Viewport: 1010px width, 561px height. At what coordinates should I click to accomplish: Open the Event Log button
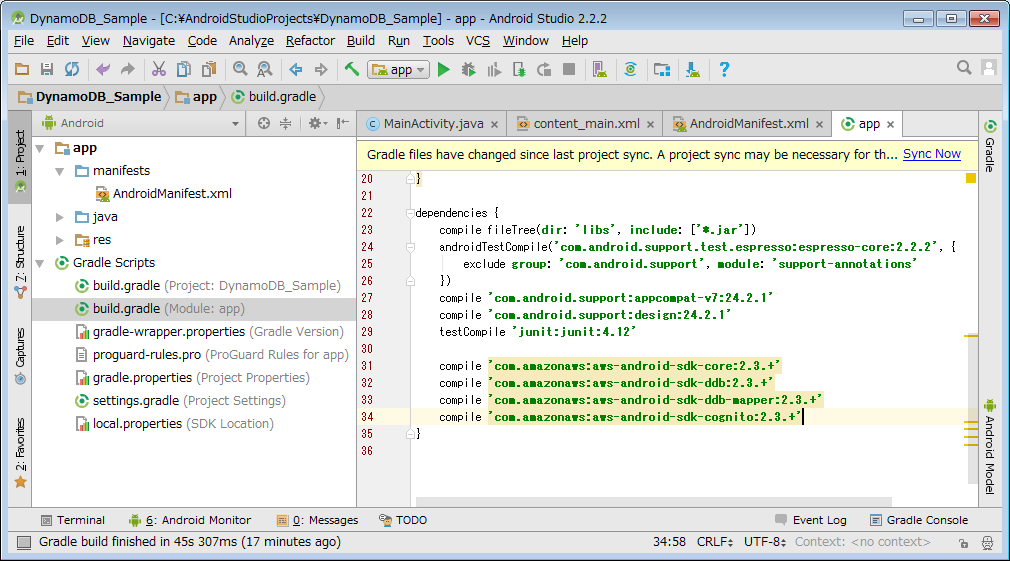(811, 520)
